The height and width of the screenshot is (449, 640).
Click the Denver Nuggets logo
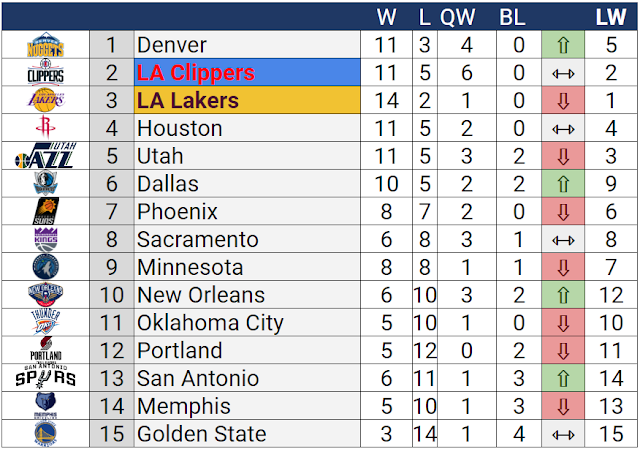(x=45, y=45)
